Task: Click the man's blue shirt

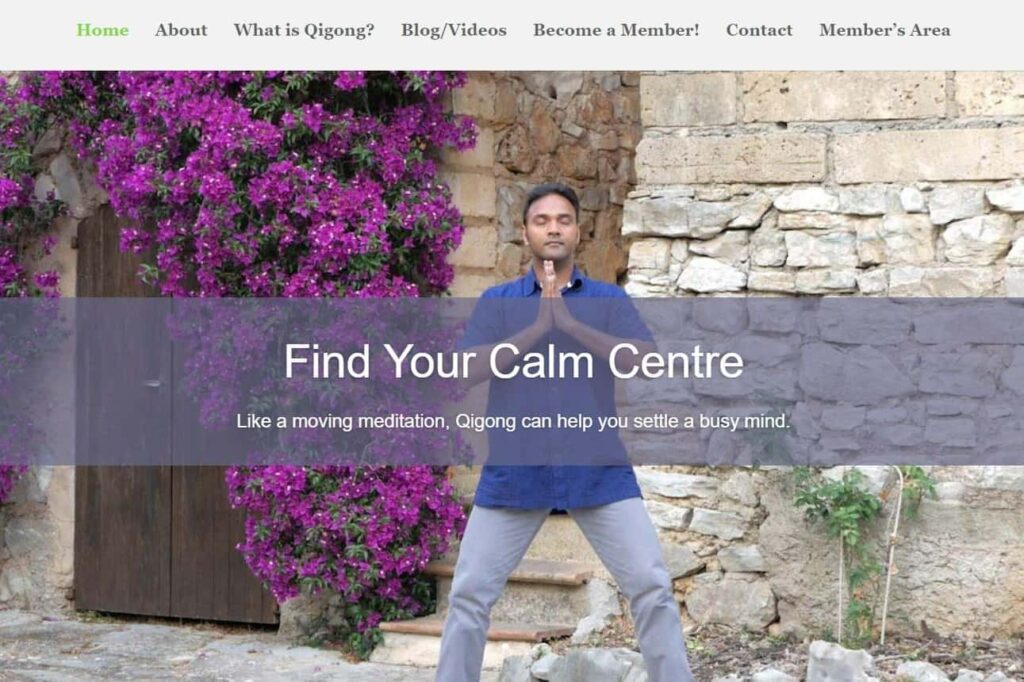Action: point(555,392)
